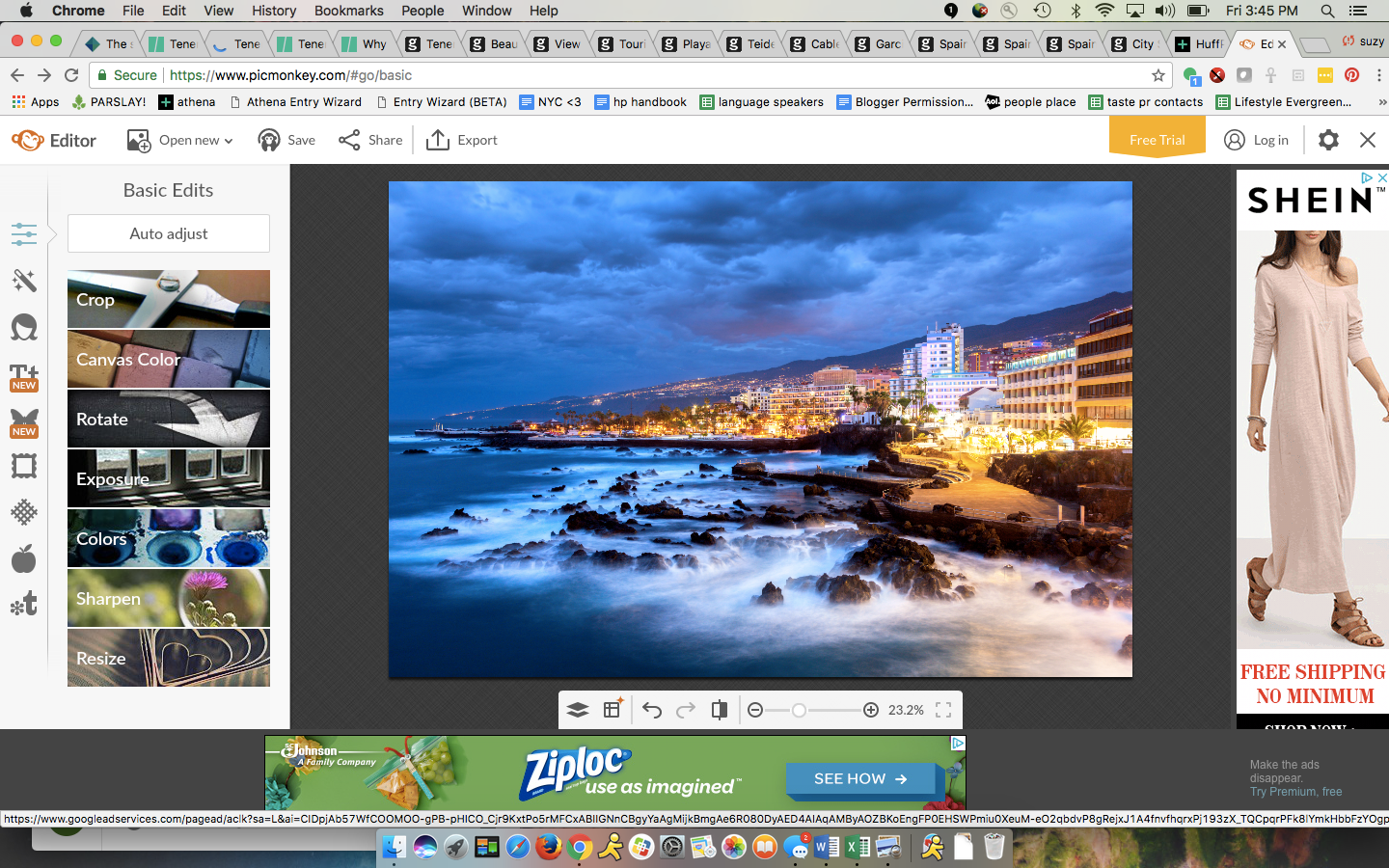Click the Auto adjust button
This screenshot has width=1389, height=868.
click(x=169, y=233)
